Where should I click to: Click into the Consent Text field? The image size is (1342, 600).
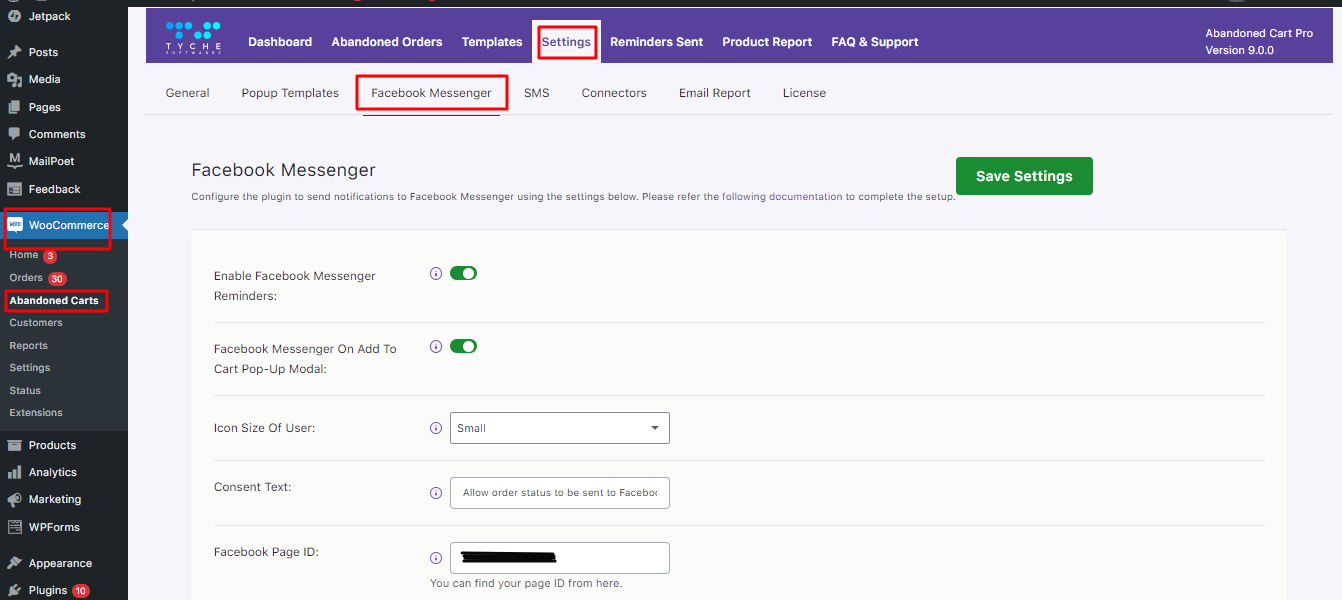[x=560, y=493]
